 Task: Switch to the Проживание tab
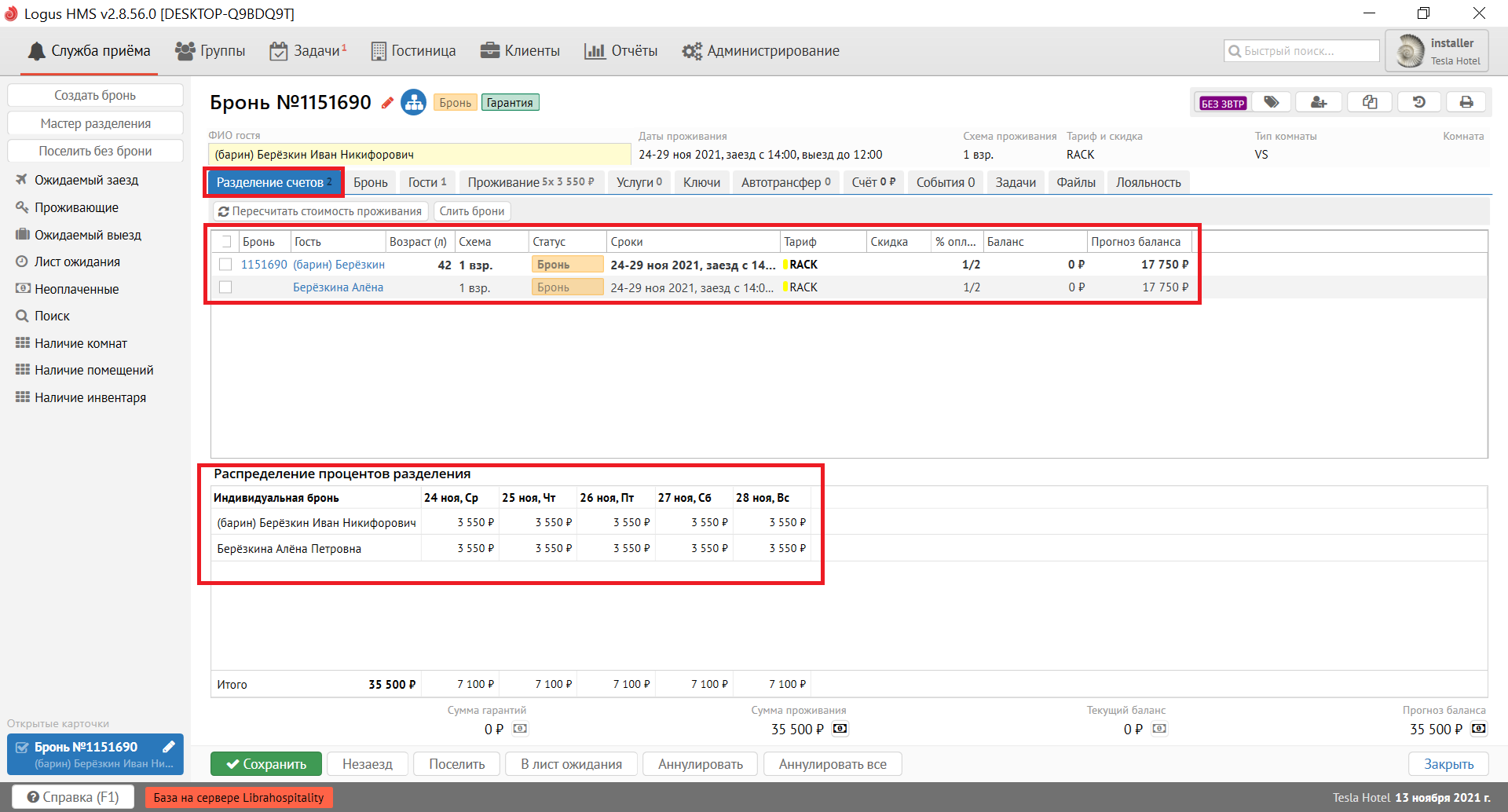tap(531, 182)
